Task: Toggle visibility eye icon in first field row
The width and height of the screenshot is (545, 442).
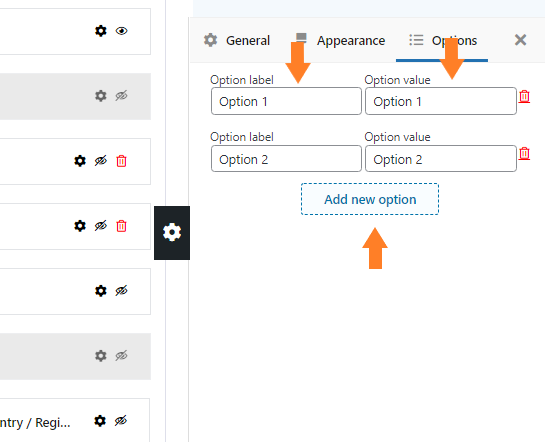Action: (121, 31)
